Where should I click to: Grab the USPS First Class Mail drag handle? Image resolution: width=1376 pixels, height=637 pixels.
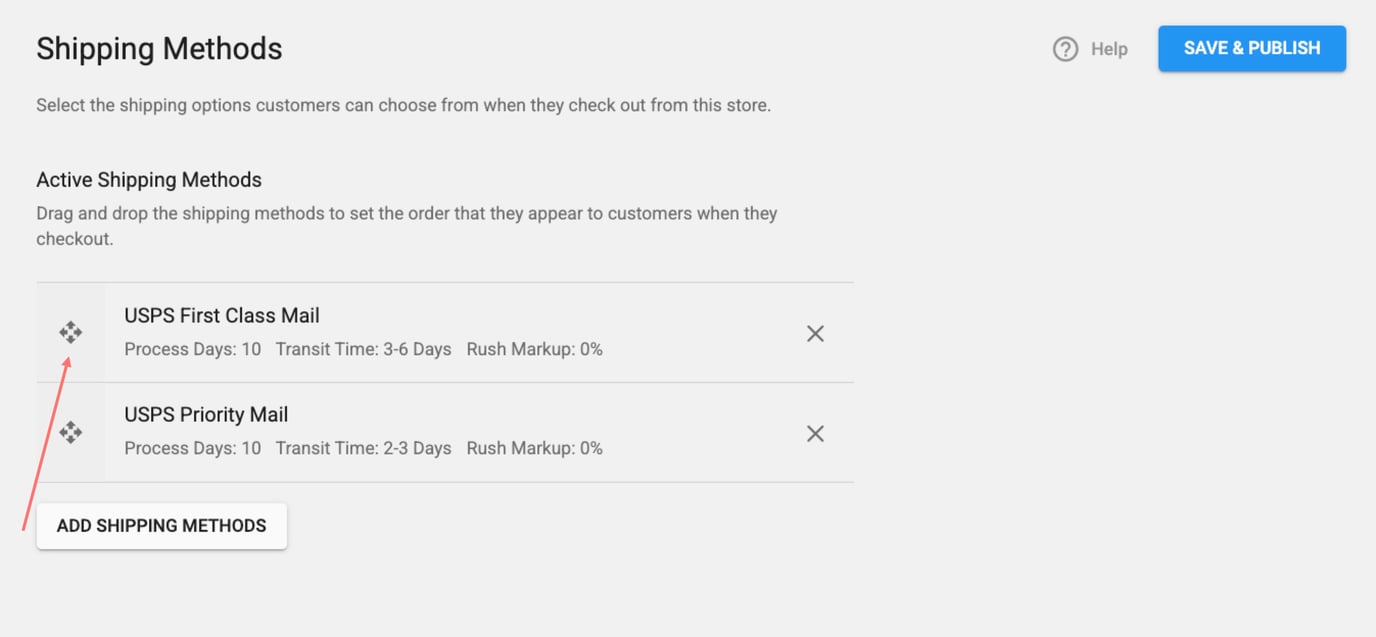tap(70, 332)
